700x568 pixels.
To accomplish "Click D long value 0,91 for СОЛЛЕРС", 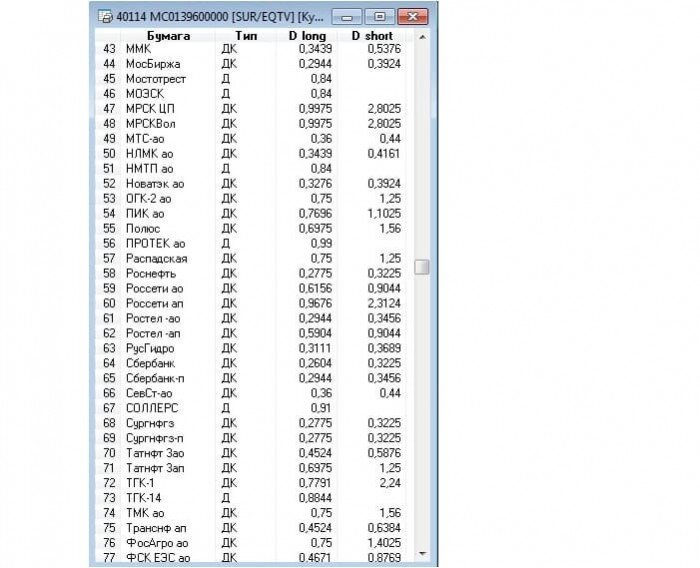I will (x=321, y=408).
